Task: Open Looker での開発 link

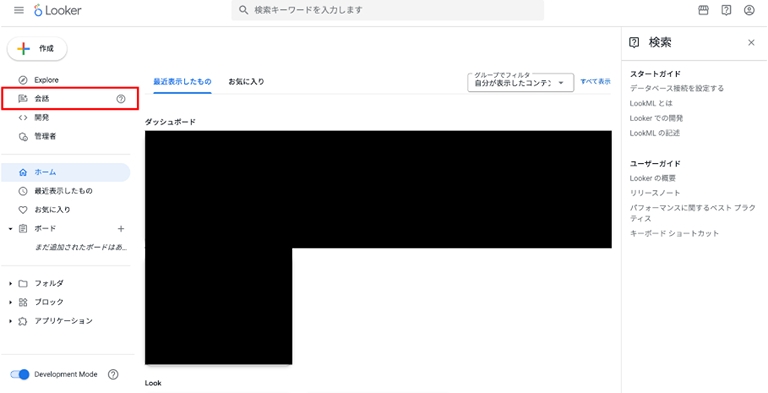Action: tap(656, 118)
